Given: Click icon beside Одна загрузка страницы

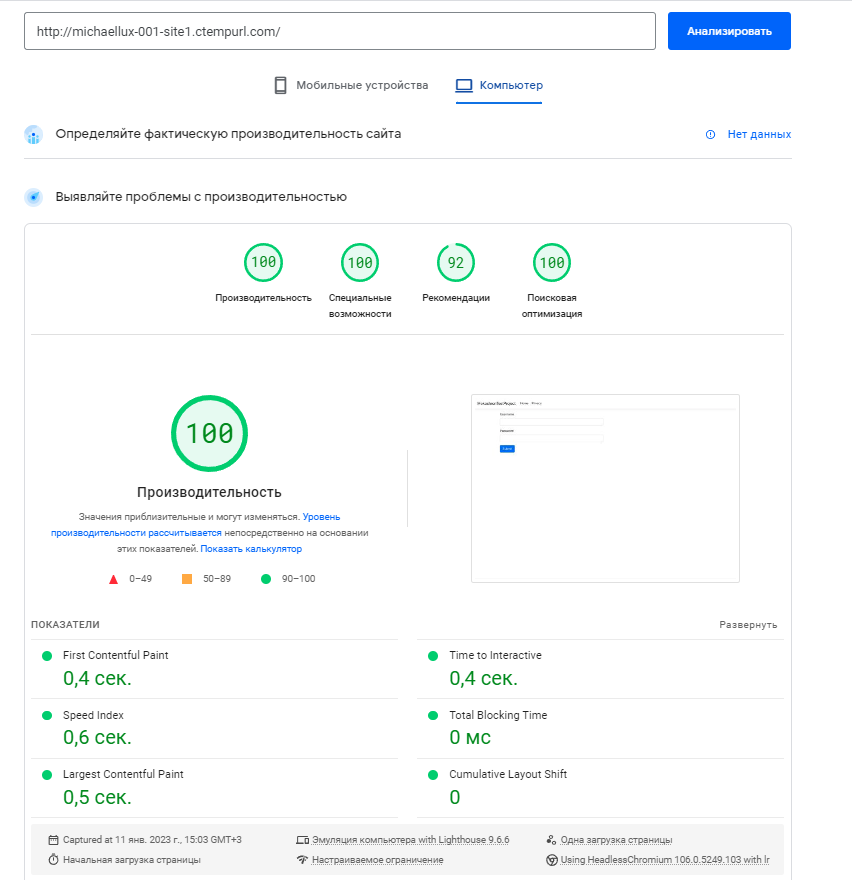Looking at the screenshot, I should 551,840.
